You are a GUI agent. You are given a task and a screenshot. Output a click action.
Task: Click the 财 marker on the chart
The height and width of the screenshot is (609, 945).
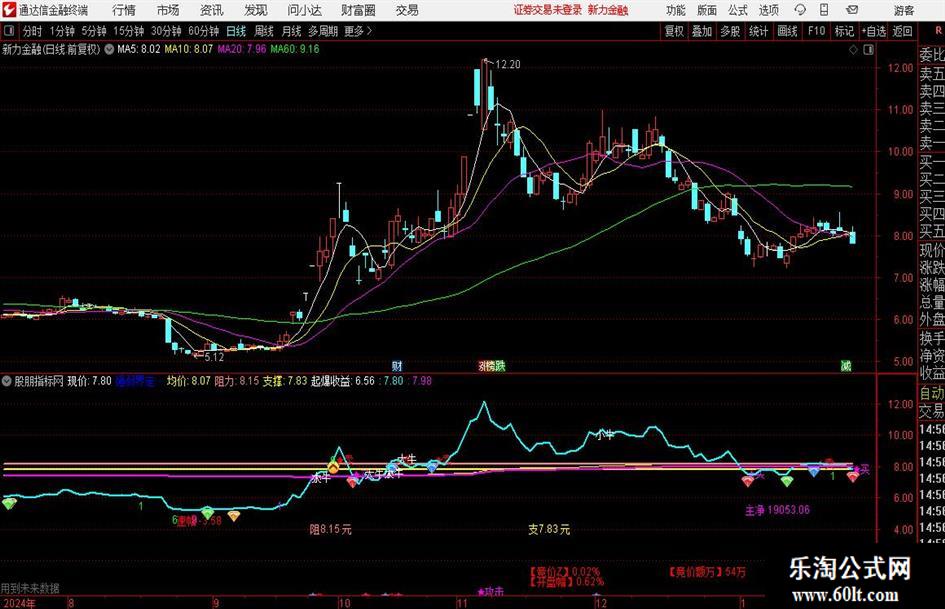[x=397, y=366]
